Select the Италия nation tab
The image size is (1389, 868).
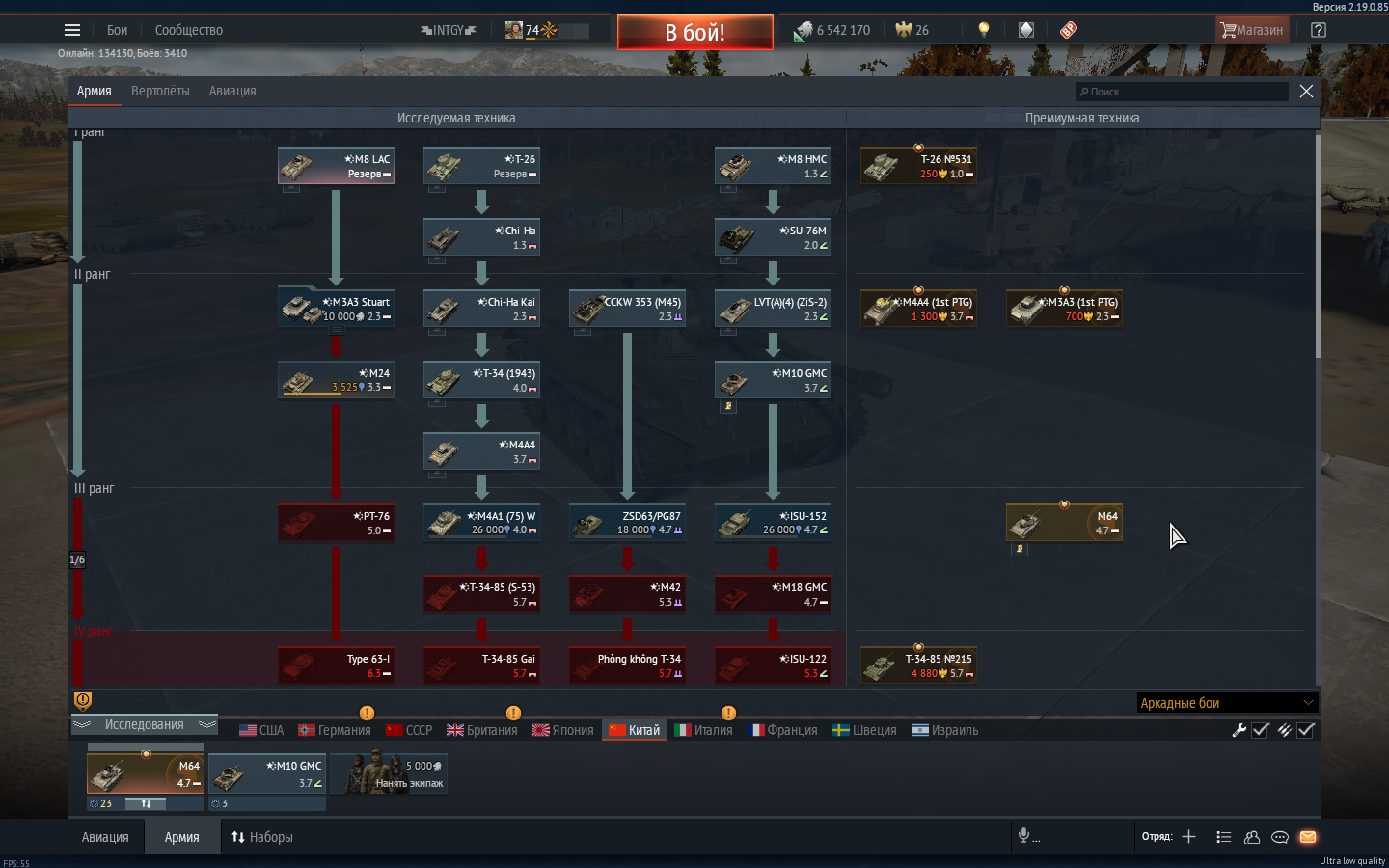coord(703,730)
